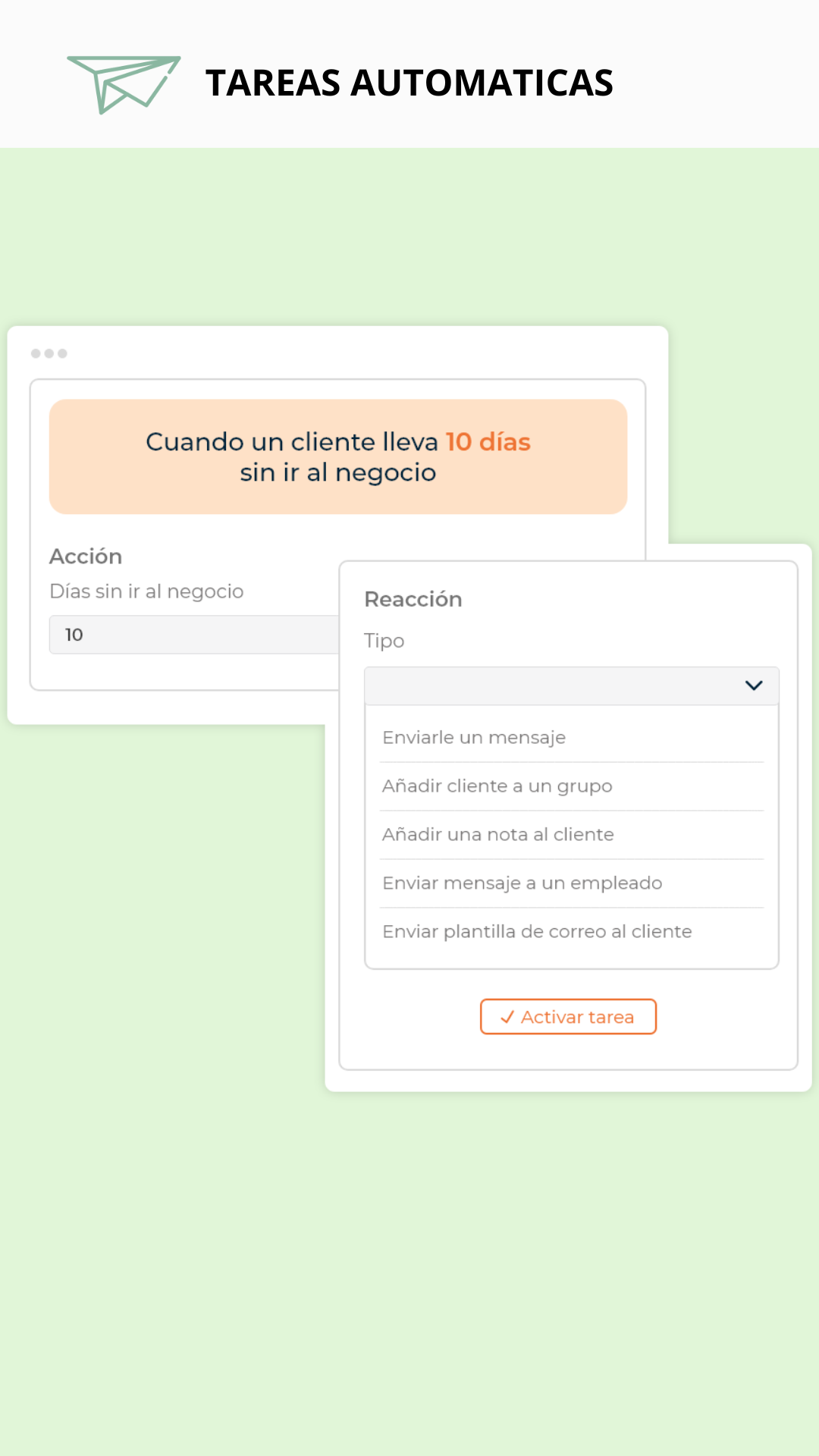Image resolution: width=819 pixels, height=1456 pixels.
Task: Click the value 10 in the days field
Action: [x=74, y=635]
